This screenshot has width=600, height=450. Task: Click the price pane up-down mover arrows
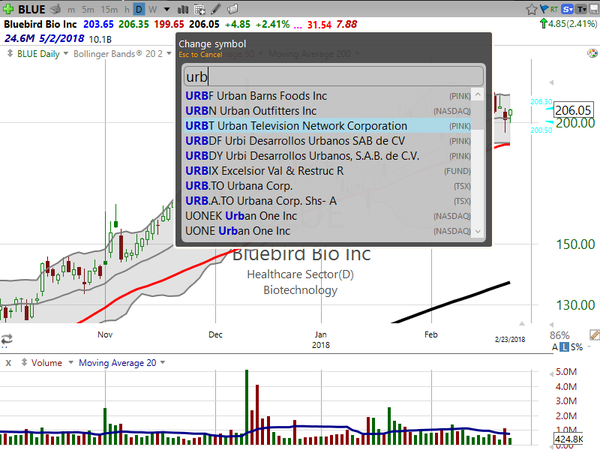click(x=10, y=54)
